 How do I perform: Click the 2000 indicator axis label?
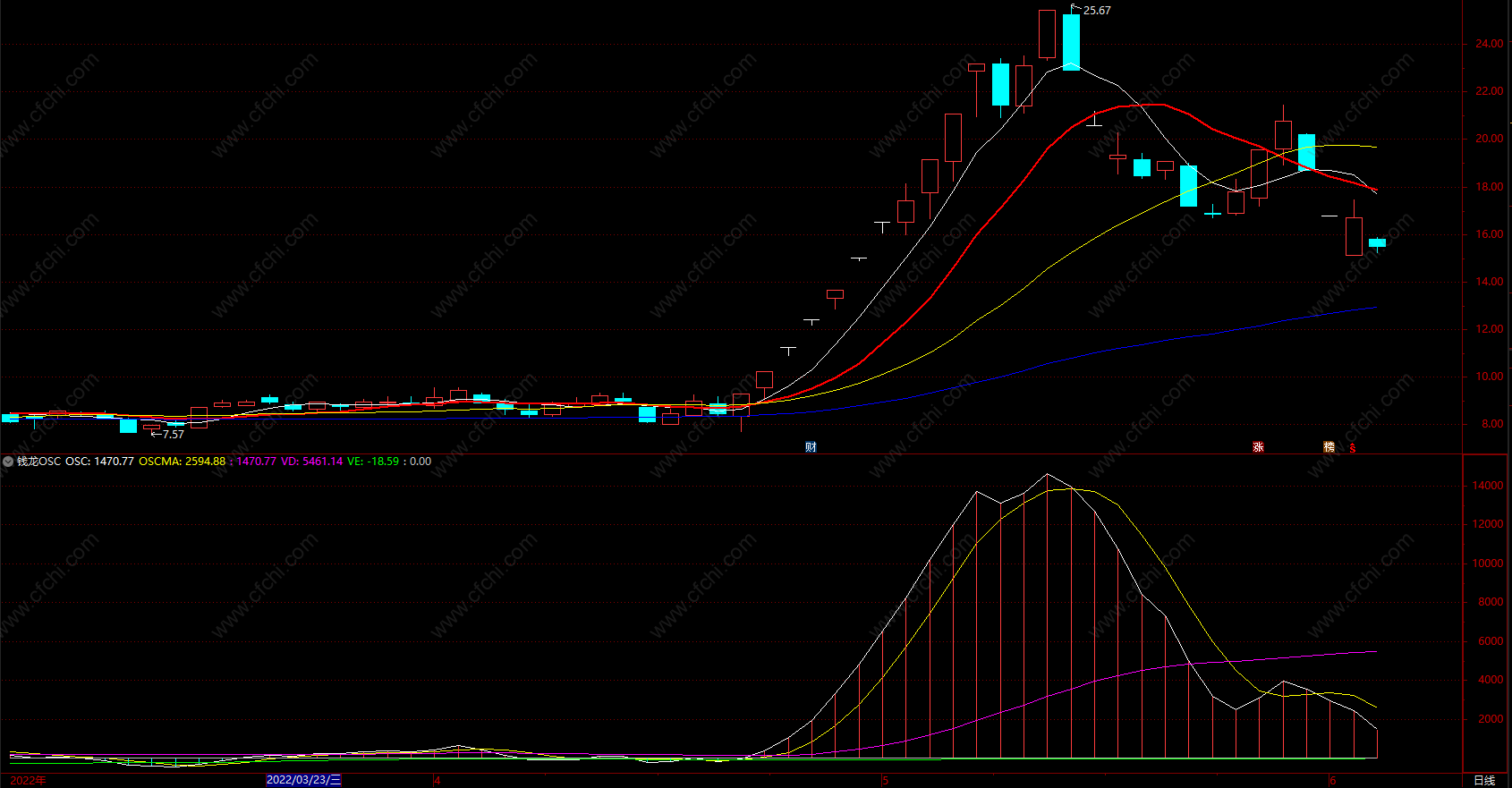point(1491,719)
